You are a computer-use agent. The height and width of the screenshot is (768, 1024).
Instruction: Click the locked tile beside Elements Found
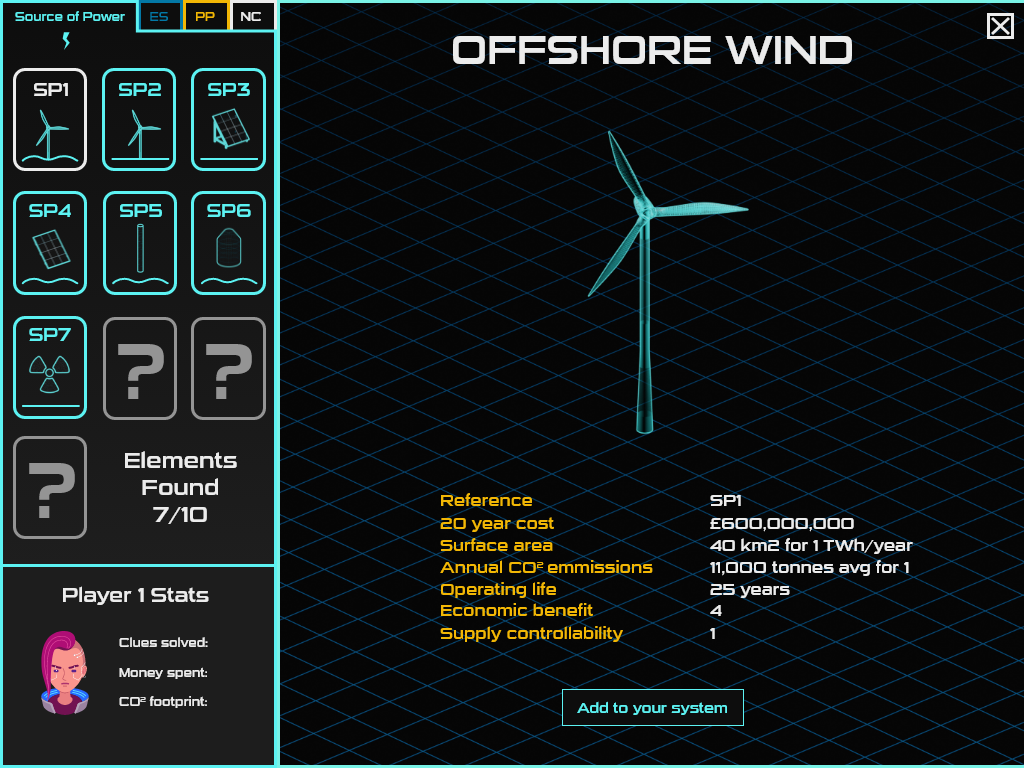click(x=50, y=488)
